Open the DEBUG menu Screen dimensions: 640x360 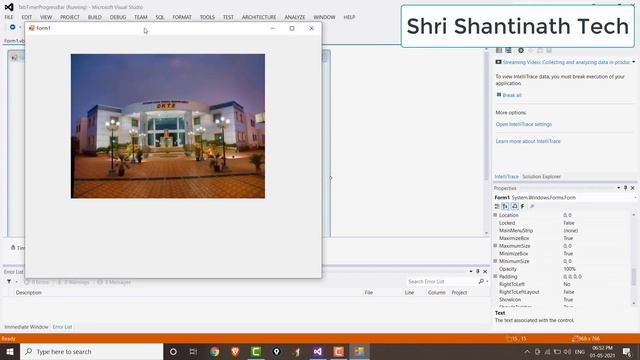coord(118,17)
